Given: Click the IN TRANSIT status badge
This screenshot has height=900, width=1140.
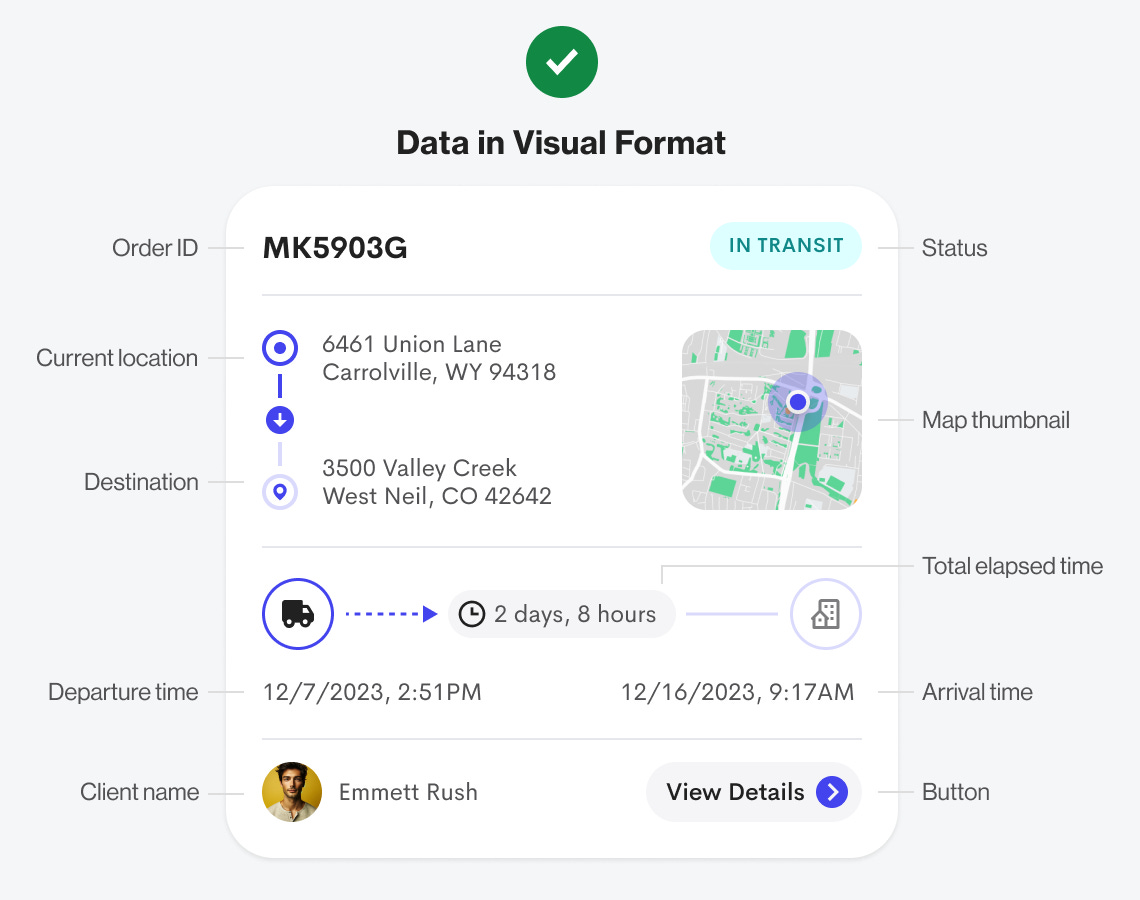Looking at the screenshot, I should tap(786, 246).
